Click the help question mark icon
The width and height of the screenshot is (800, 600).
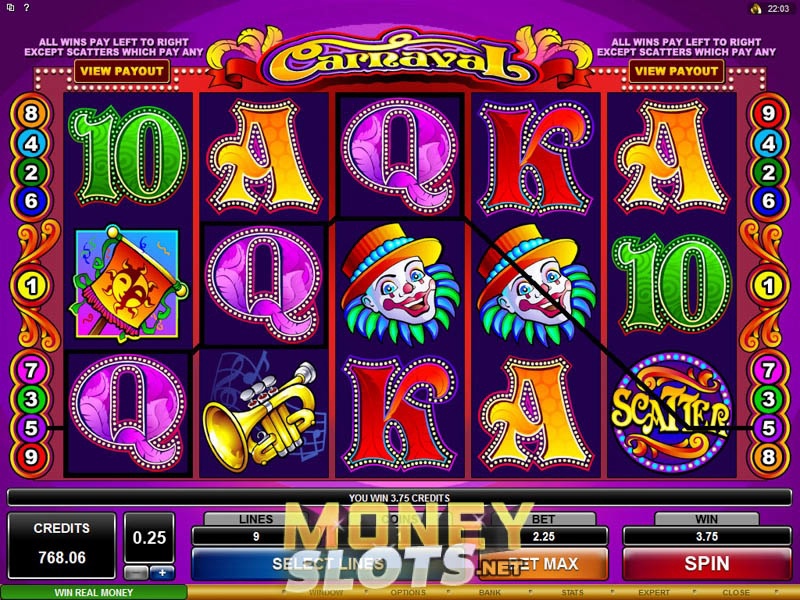(27, 8)
